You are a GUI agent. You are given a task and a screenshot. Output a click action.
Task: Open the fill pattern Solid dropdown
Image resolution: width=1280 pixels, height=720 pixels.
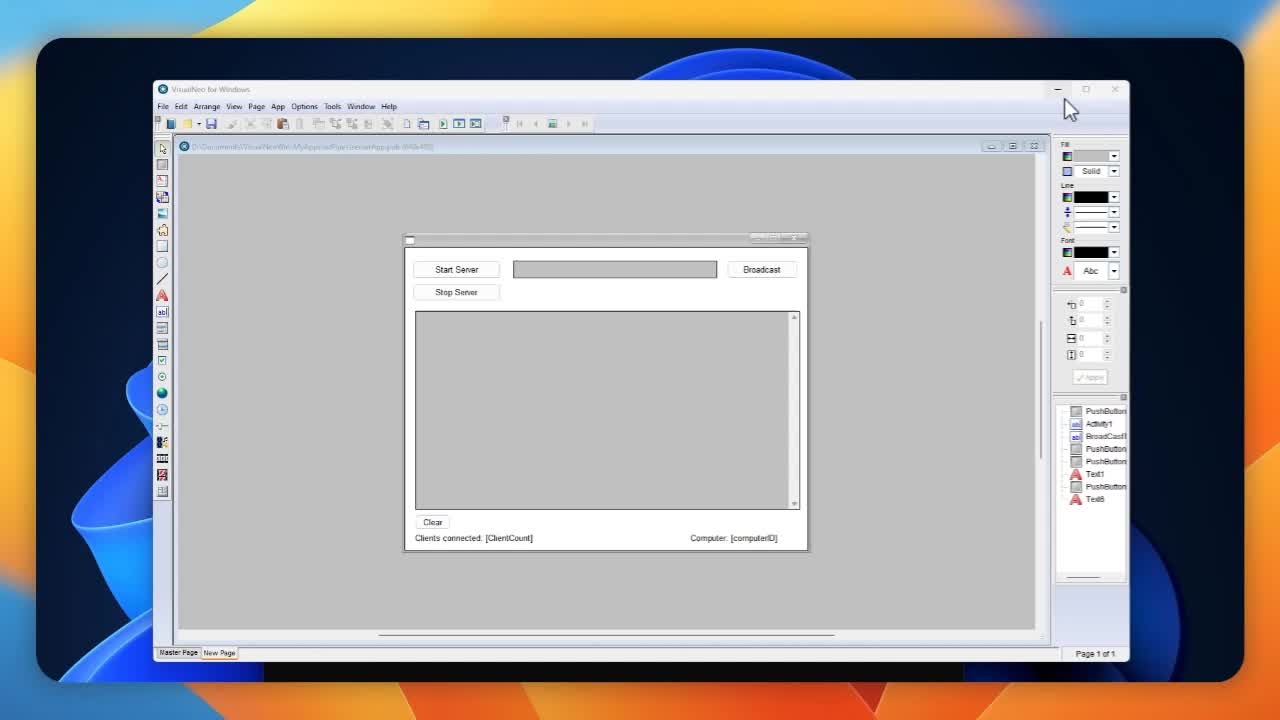pos(1114,172)
